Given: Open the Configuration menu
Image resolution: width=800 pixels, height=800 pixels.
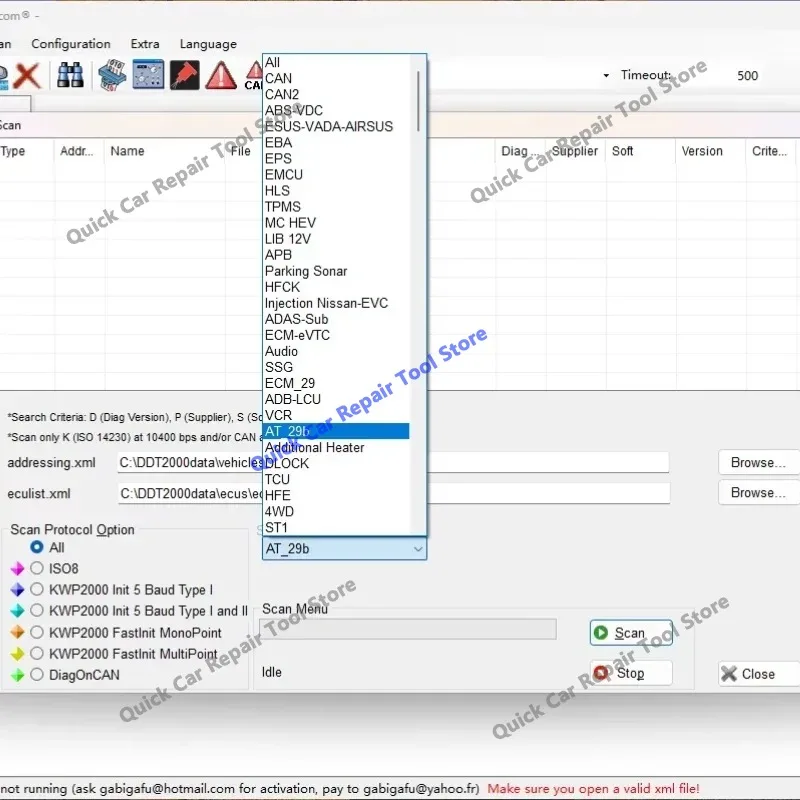Looking at the screenshot, I should click(x=71, y=44).
